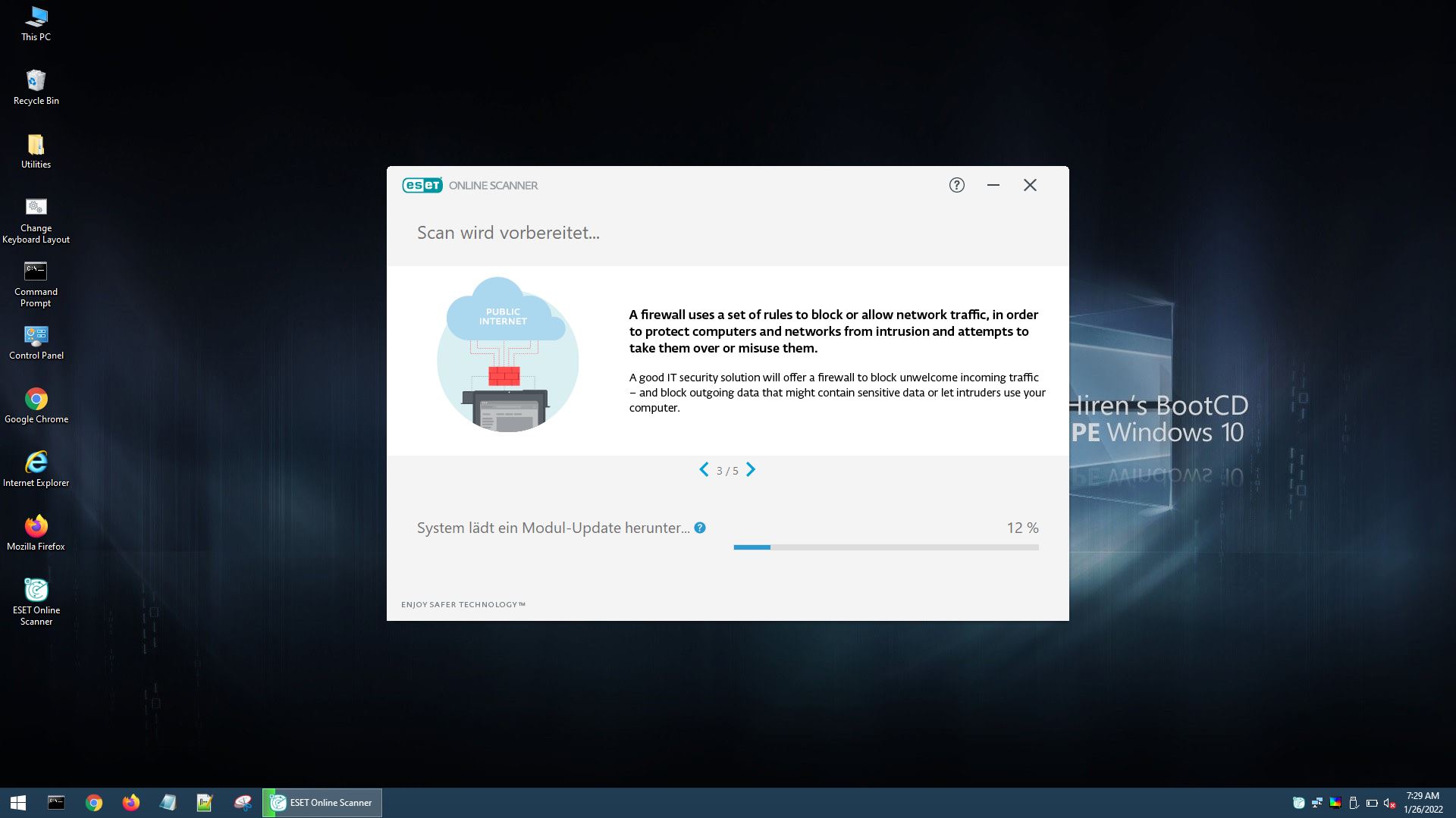Go to the previous tip slide

[x=704, y=470]
